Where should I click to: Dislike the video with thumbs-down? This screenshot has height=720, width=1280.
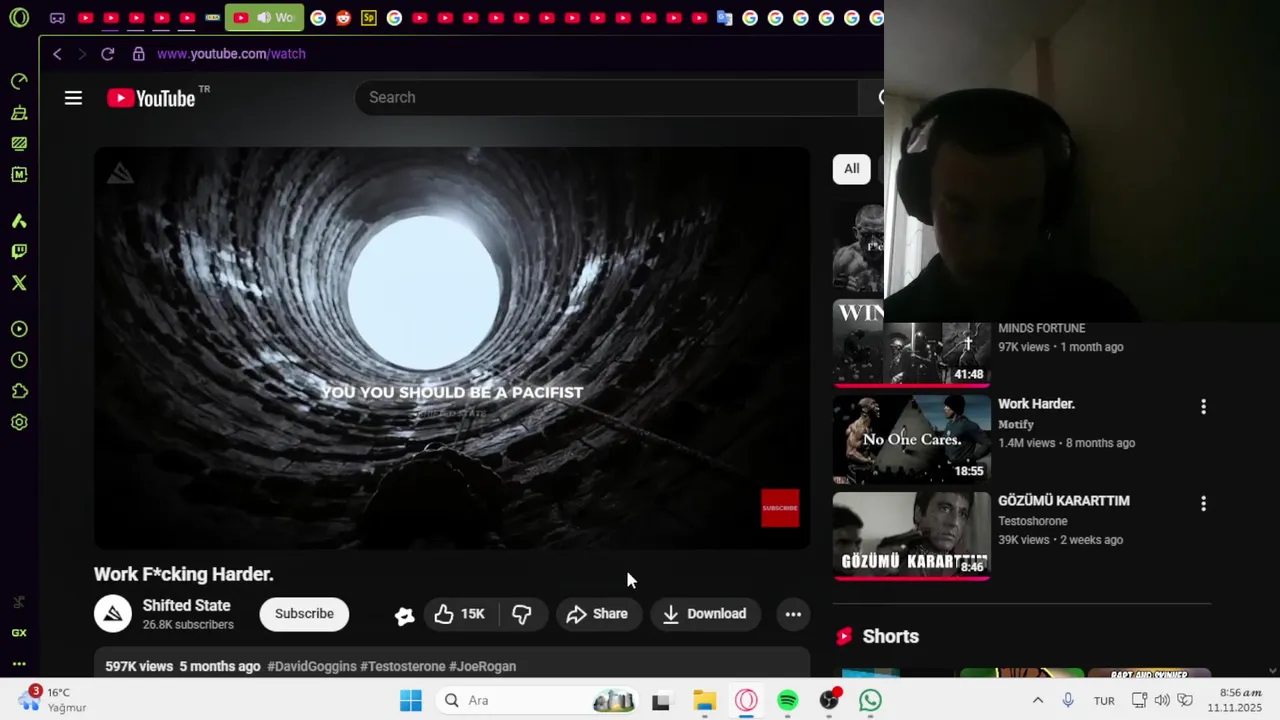pos(522,614)
